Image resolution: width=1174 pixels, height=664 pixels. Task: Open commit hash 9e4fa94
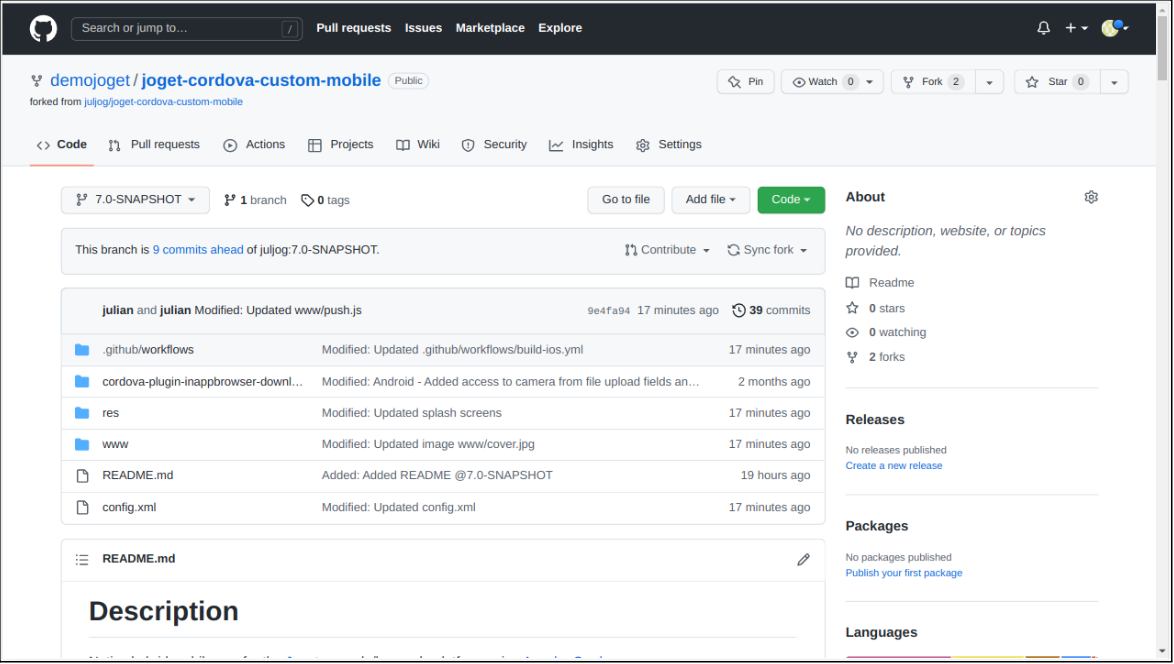(609, 311)
